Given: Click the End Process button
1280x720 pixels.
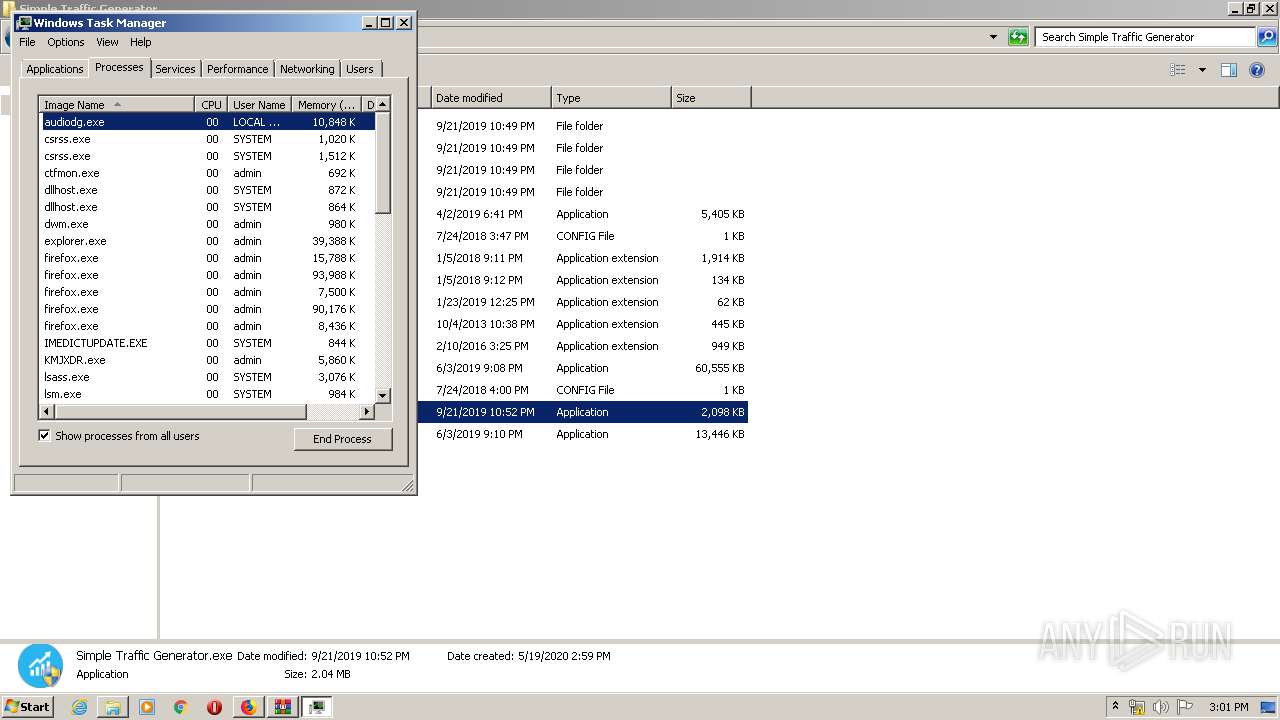Looking at the screenshot, I should [x=342, y=439].
